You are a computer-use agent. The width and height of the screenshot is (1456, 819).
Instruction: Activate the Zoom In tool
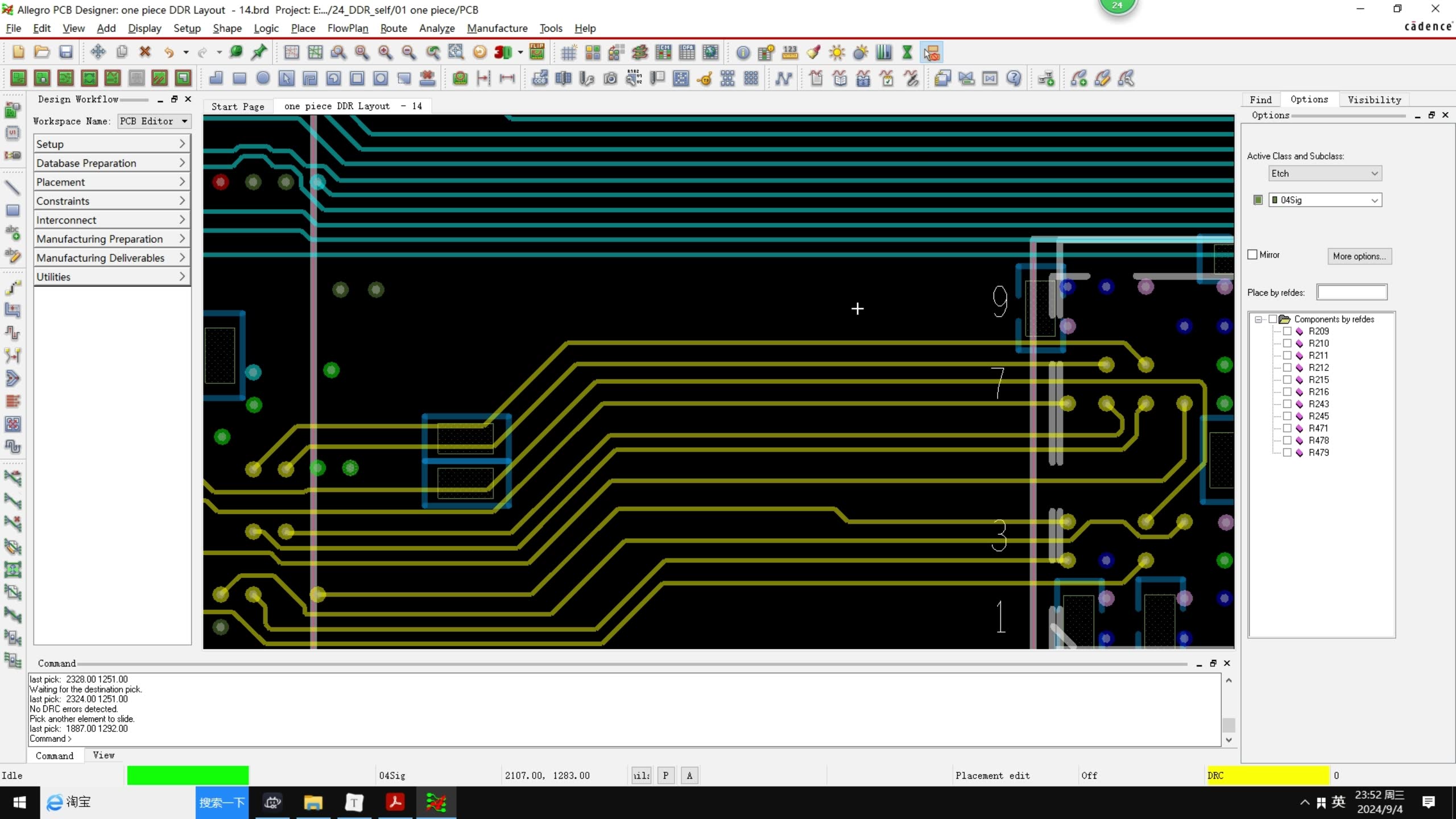coord(386,52)
